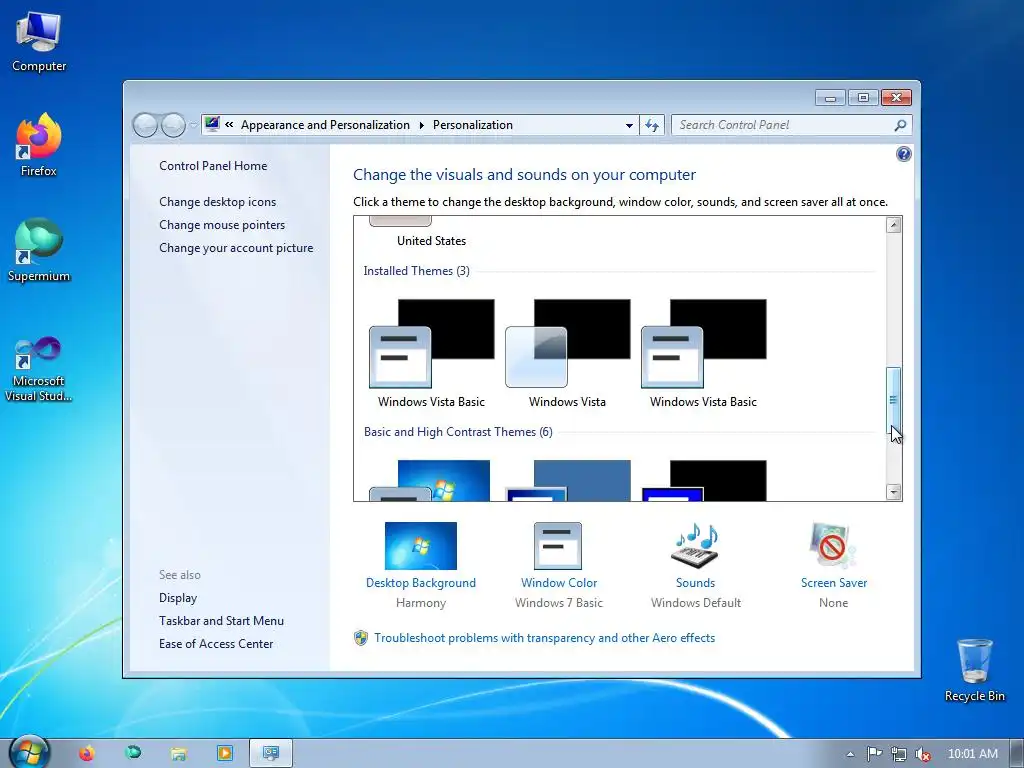Select the last Windows Vista Basic theme
The width and height of the screenshot is (1024, 768).
pos(703,353)
